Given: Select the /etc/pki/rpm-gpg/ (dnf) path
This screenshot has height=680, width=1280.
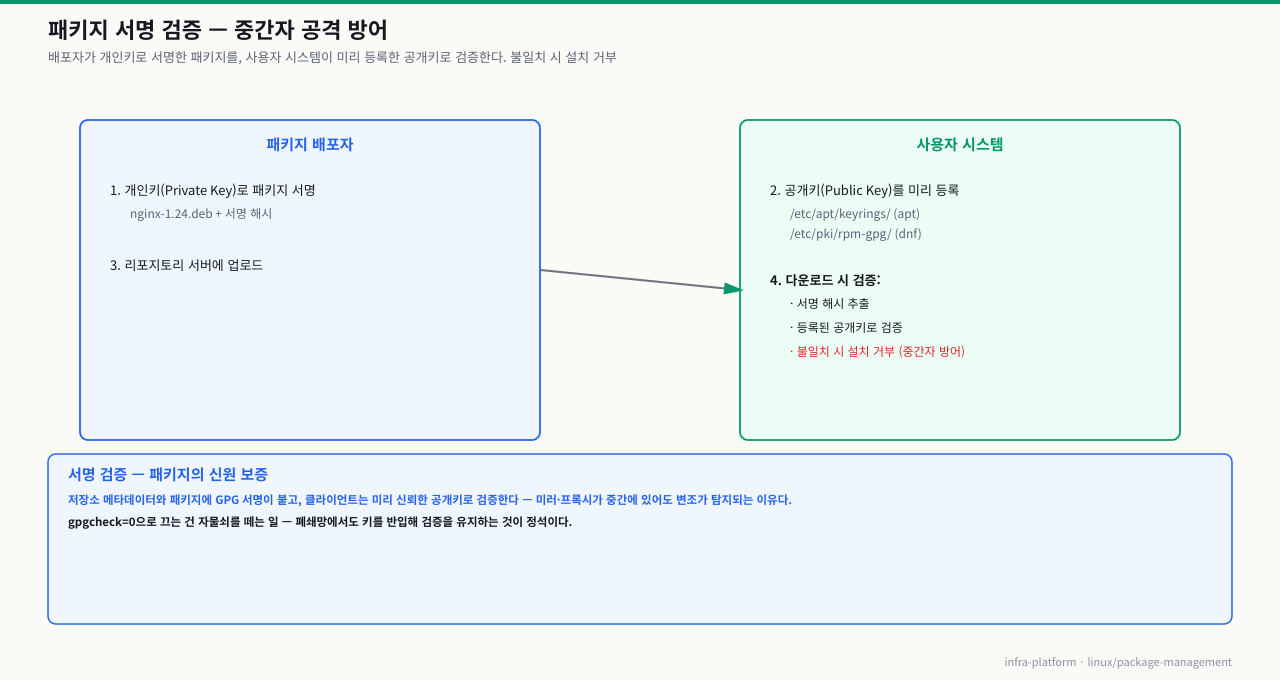Looking at the screenshot, I should tap(856, 234).
